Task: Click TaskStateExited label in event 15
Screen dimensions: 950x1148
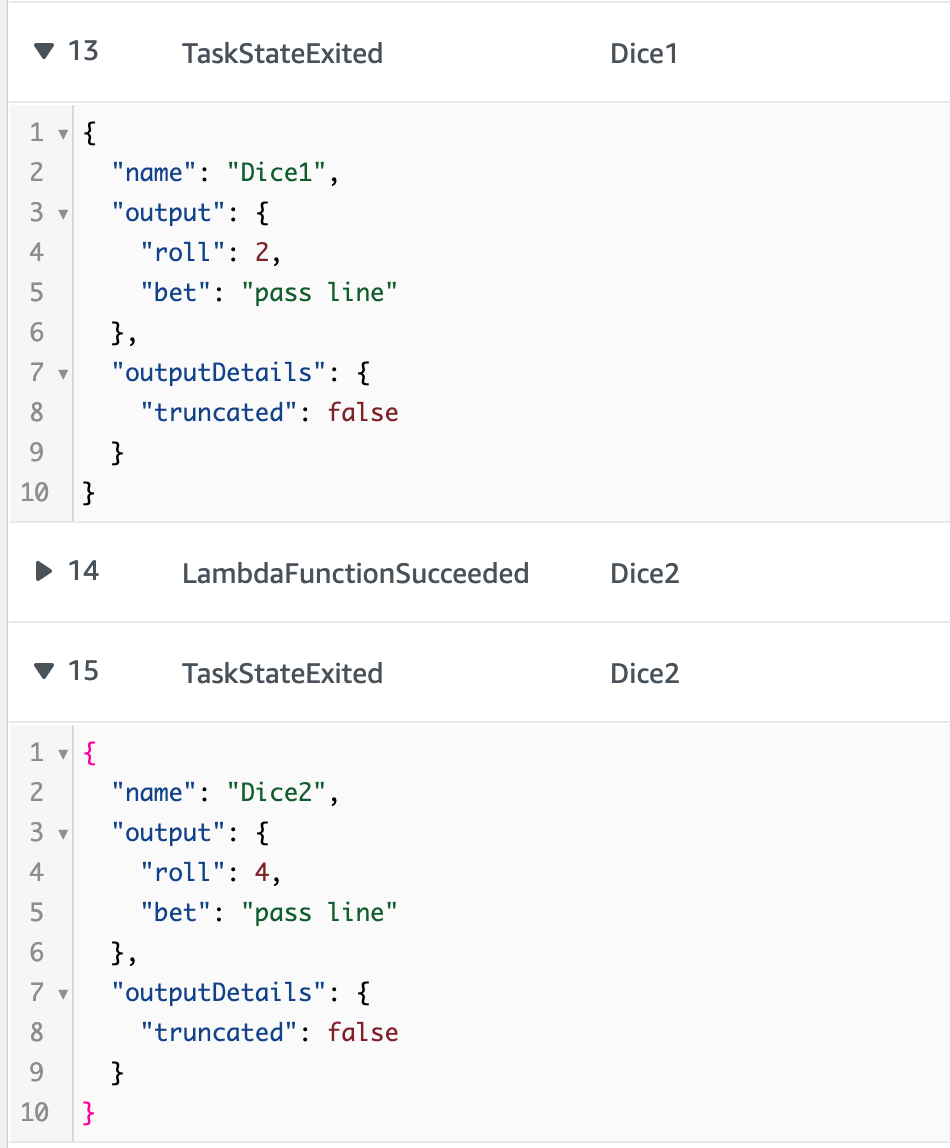Action: click(x=283, y=673)
